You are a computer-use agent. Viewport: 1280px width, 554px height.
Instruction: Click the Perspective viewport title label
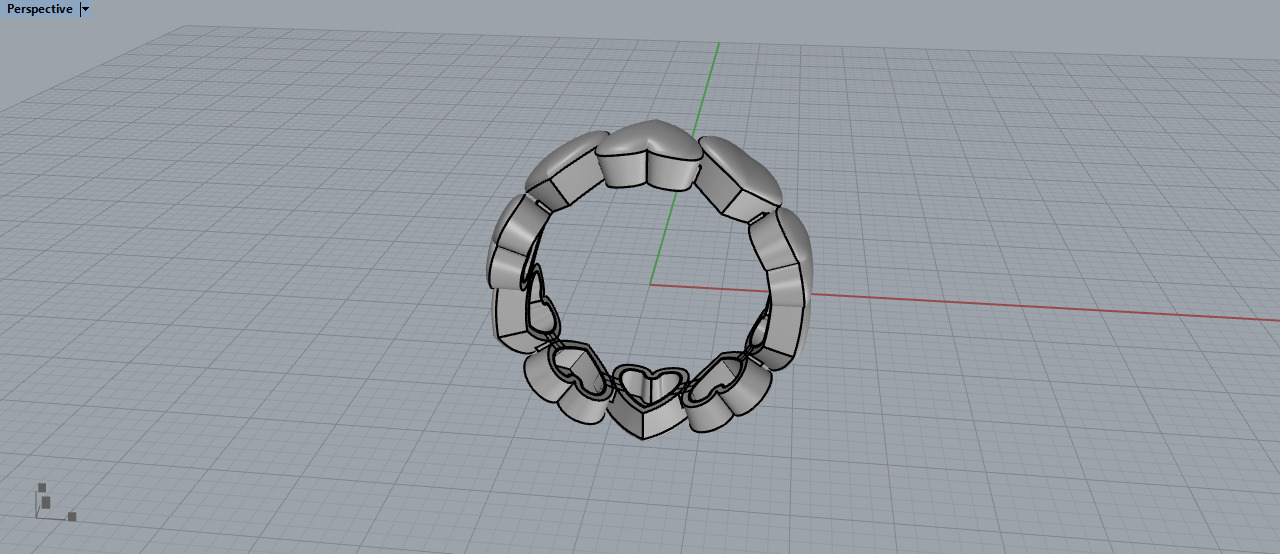click(40, 9)
